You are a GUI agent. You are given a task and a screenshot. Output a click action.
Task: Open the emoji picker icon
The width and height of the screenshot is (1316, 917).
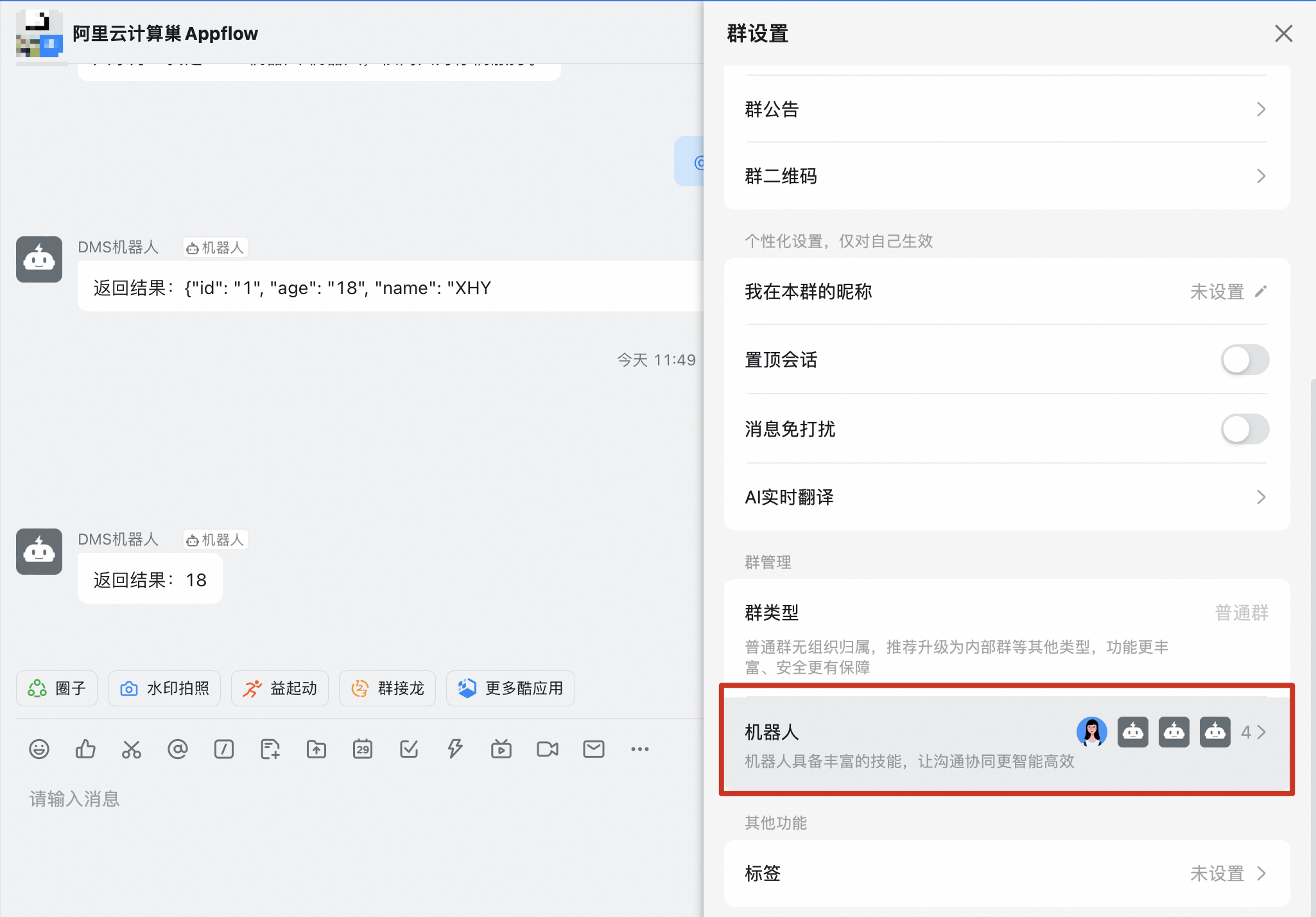pos(39,749)
